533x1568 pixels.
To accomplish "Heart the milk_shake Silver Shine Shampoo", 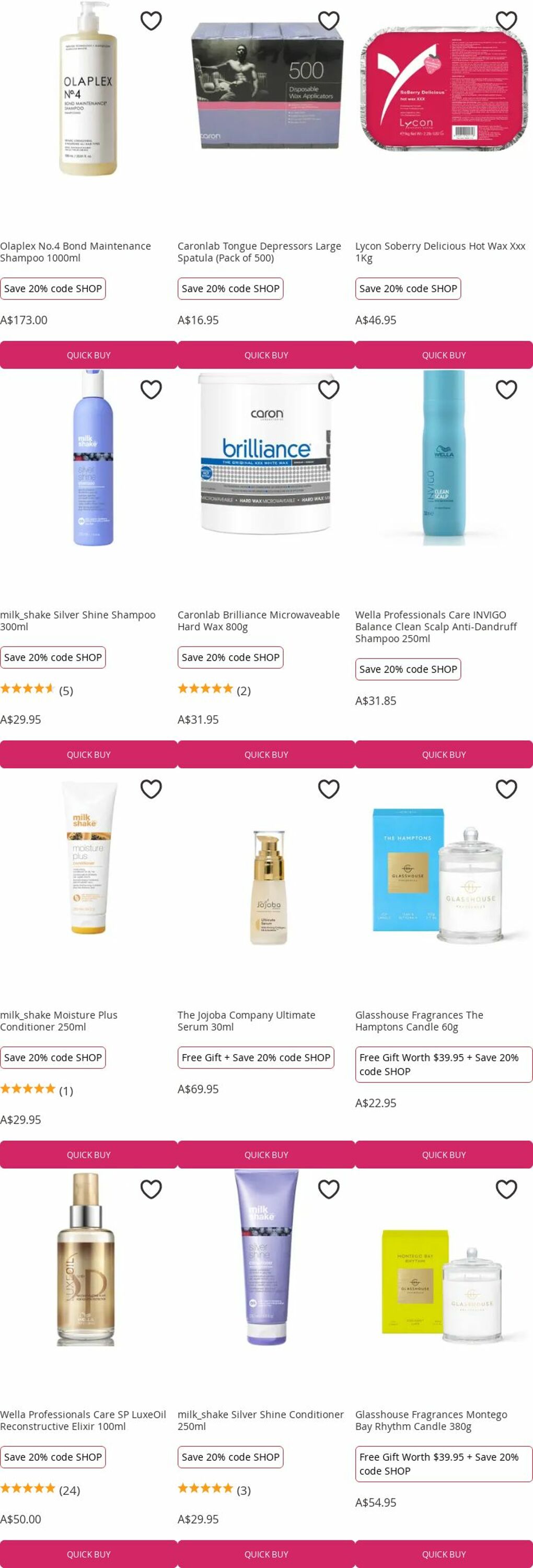I will coord(151,389).
